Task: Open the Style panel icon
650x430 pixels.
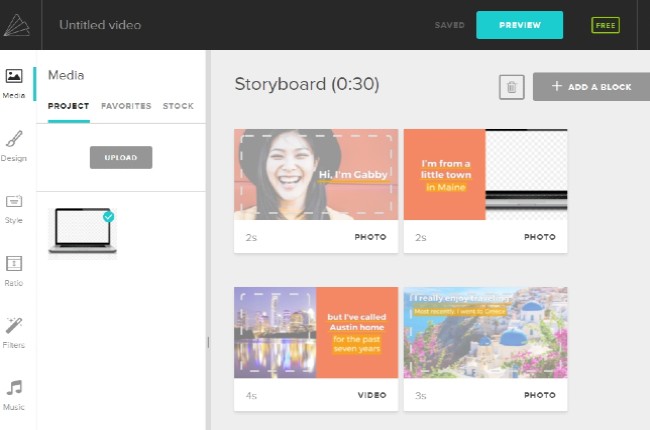Action: pos(14,207)
